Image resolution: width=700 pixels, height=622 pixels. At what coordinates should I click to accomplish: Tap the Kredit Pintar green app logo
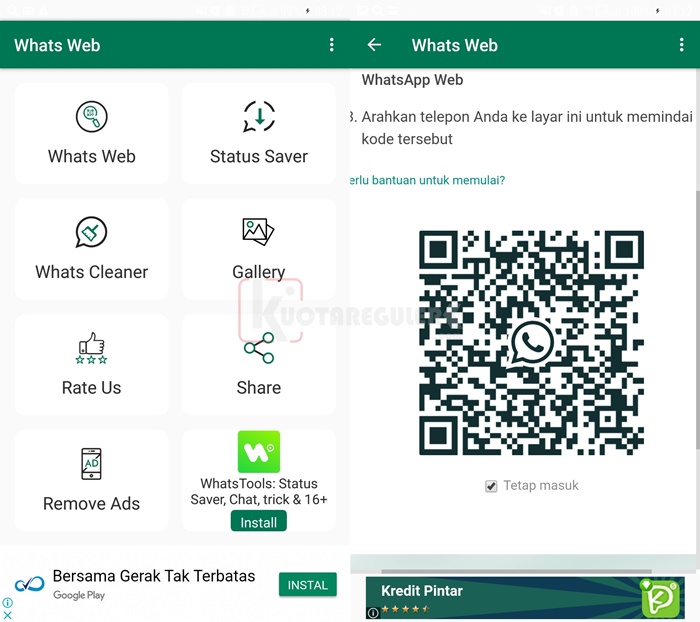(x=659, y=598)
